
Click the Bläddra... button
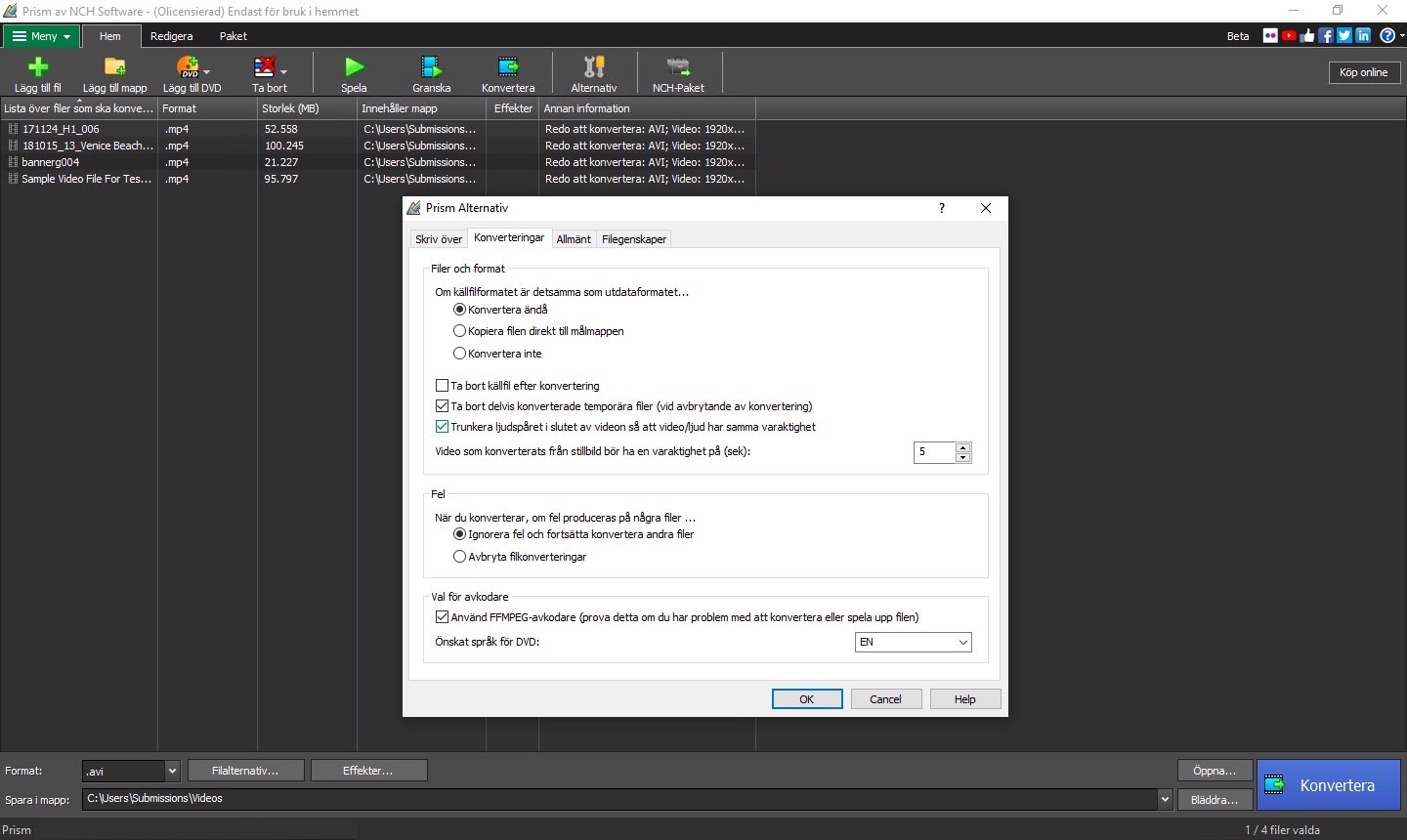coord(1215,800)
